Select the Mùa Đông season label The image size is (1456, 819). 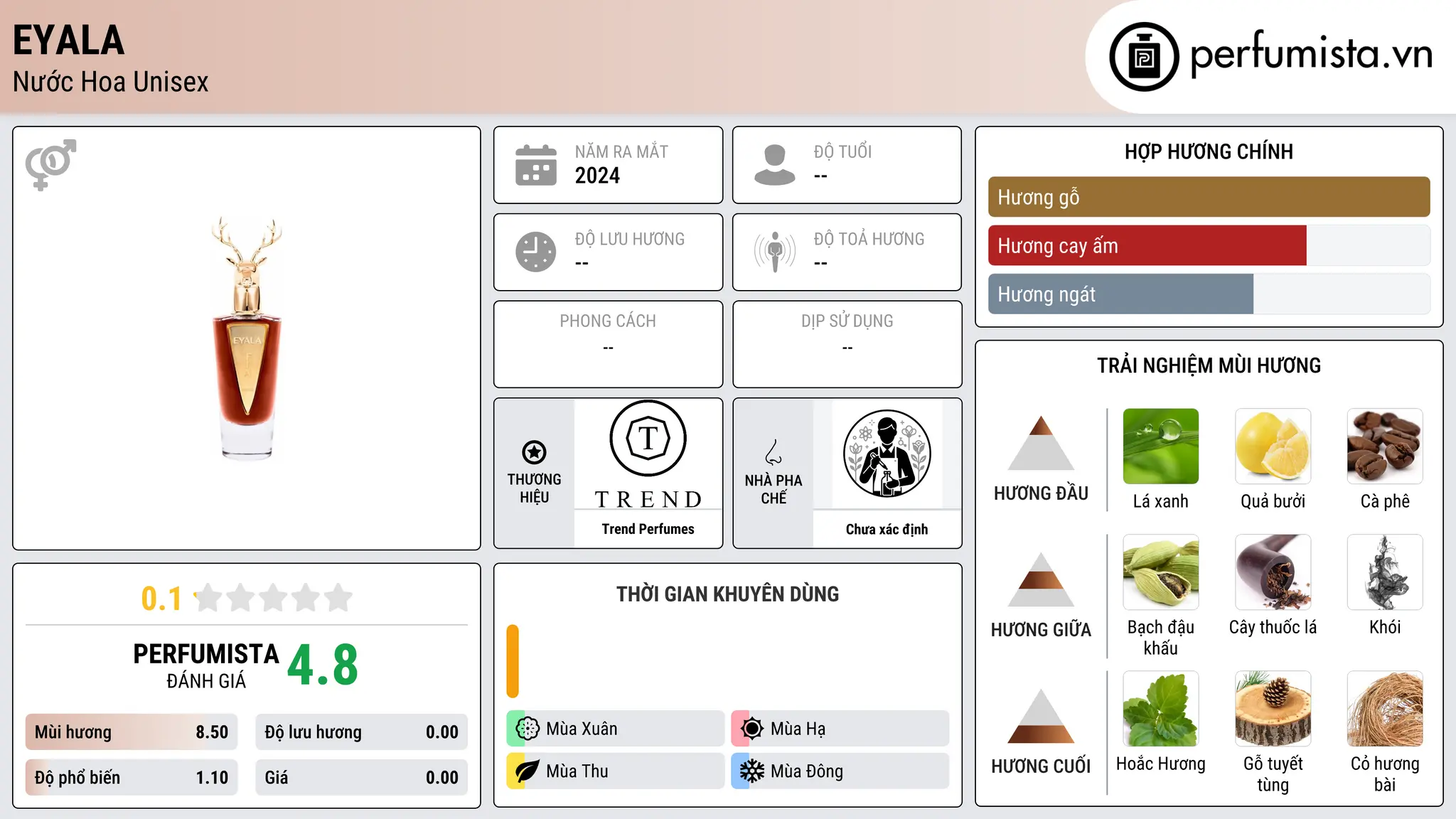807,771
